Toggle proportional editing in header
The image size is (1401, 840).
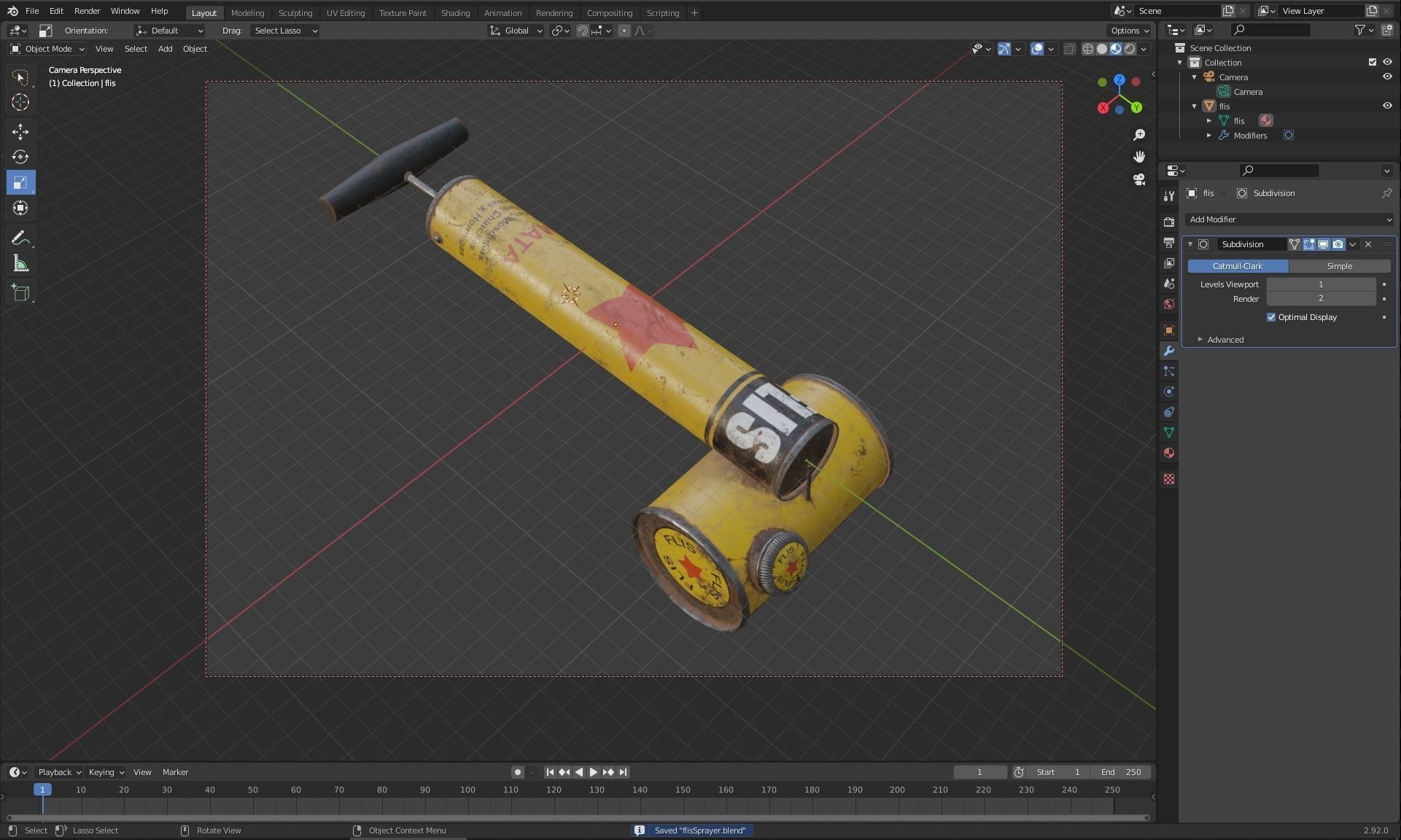coord(624,31)
